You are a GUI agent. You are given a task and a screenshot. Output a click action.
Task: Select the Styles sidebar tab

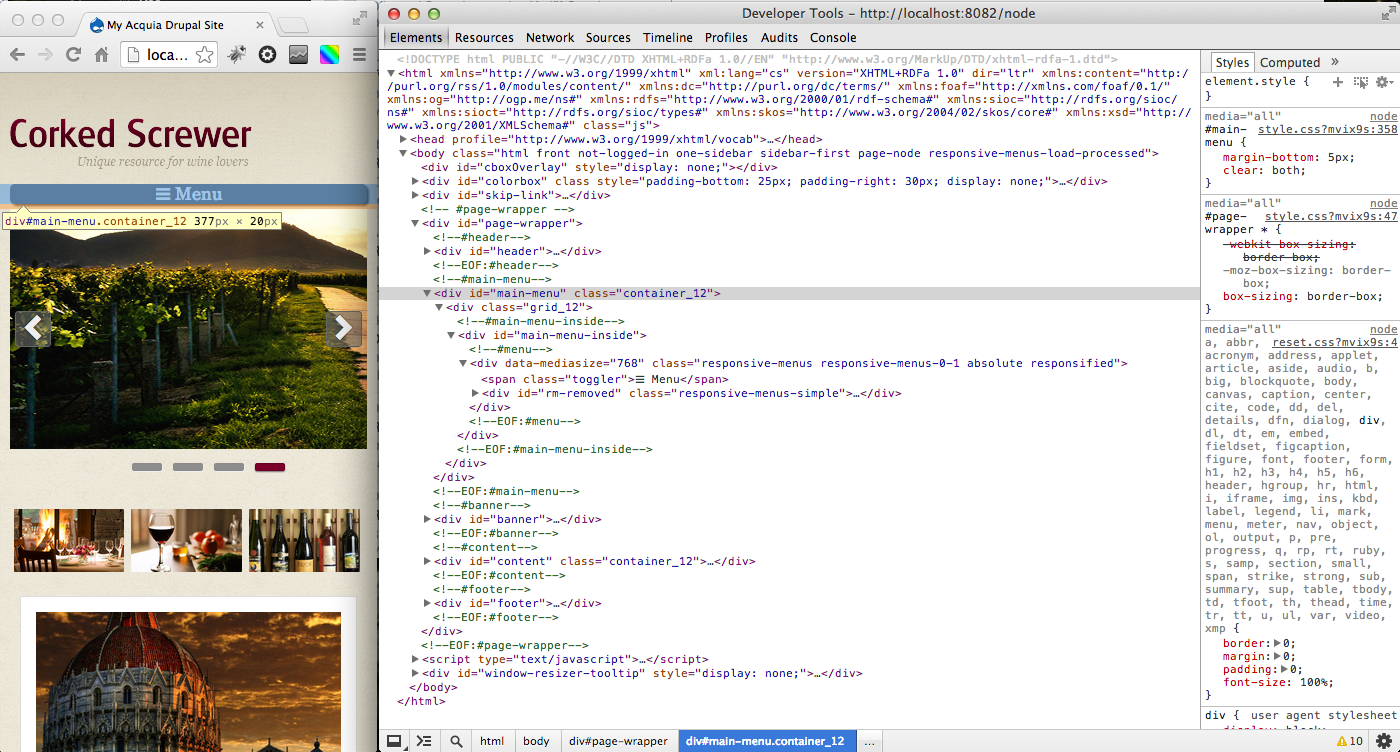[x=1232, y=62]
